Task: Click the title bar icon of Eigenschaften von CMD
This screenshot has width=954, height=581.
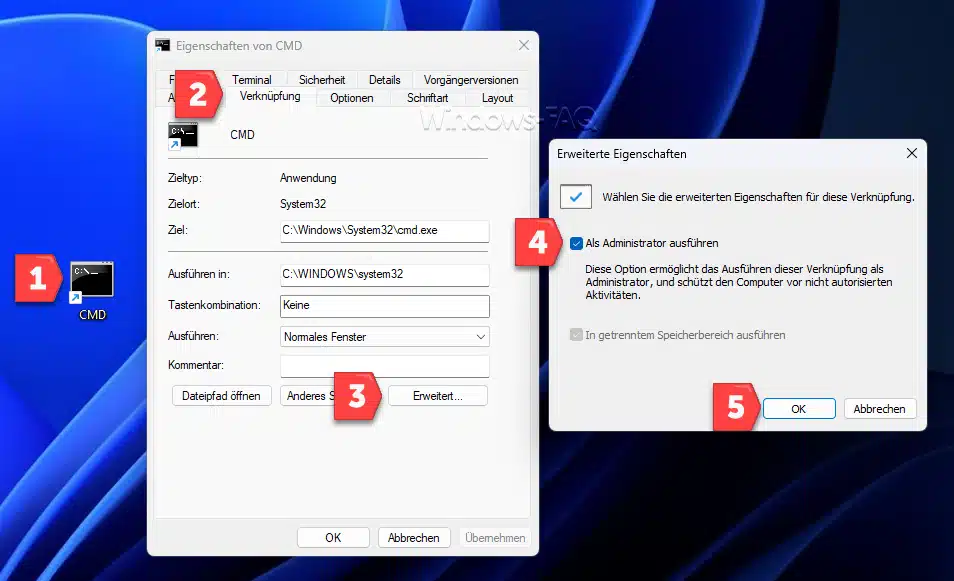Action: (x=162, y=46)
